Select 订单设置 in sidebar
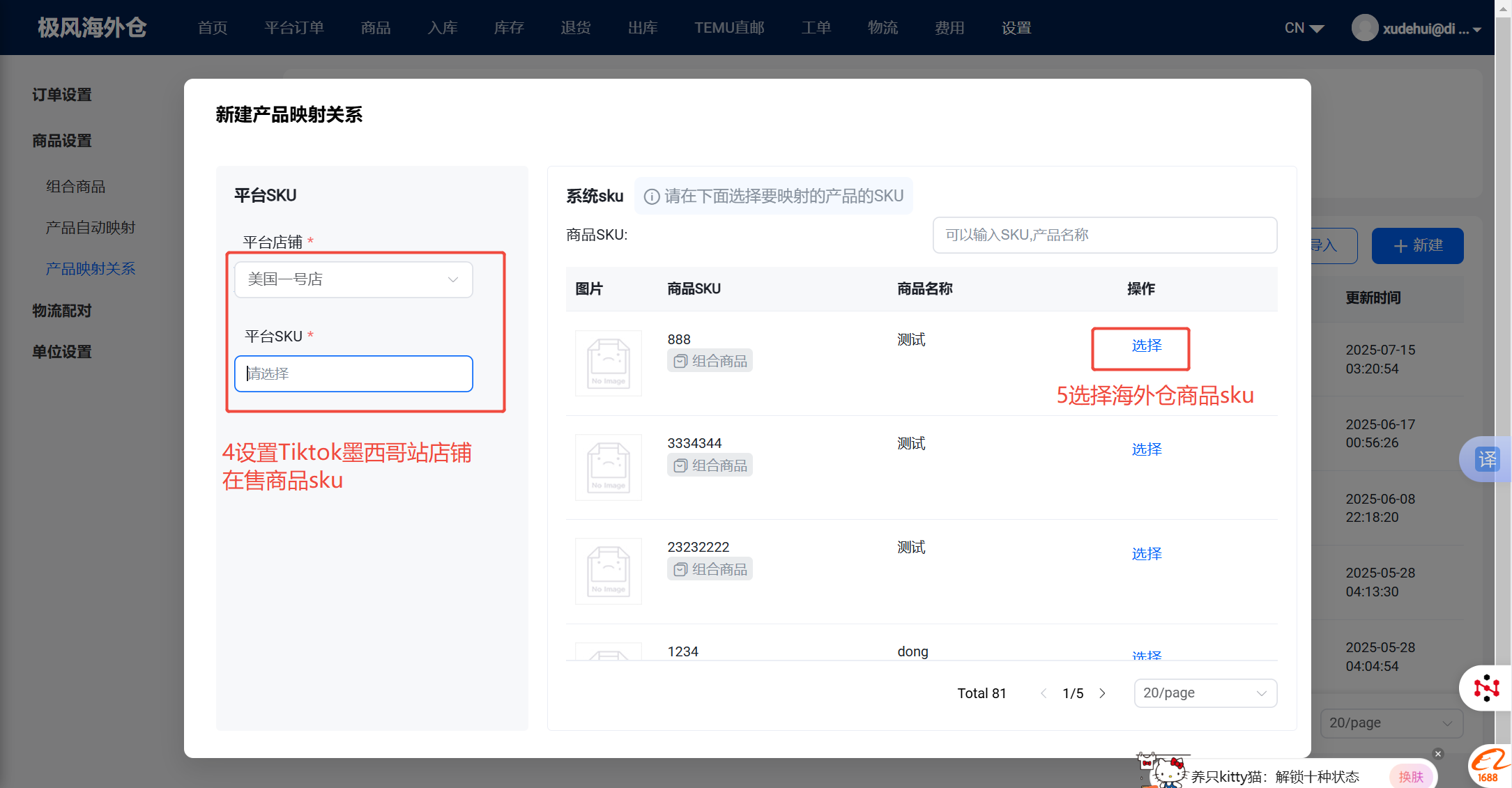The height and width of the screenshot is (788, 1512). 62,95
